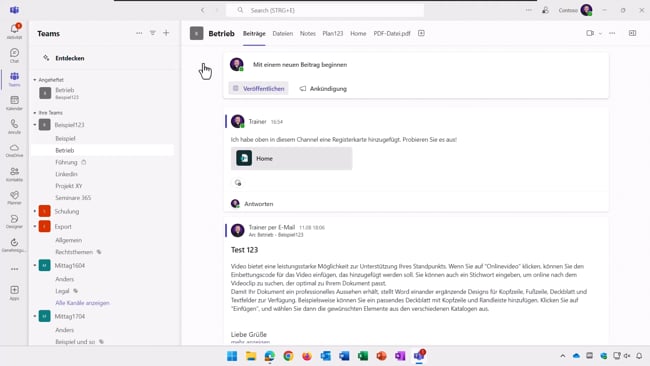Click the filter icon in Teams panel
The height and width of the screenshot is (366, 650).
tap(153, 33)
